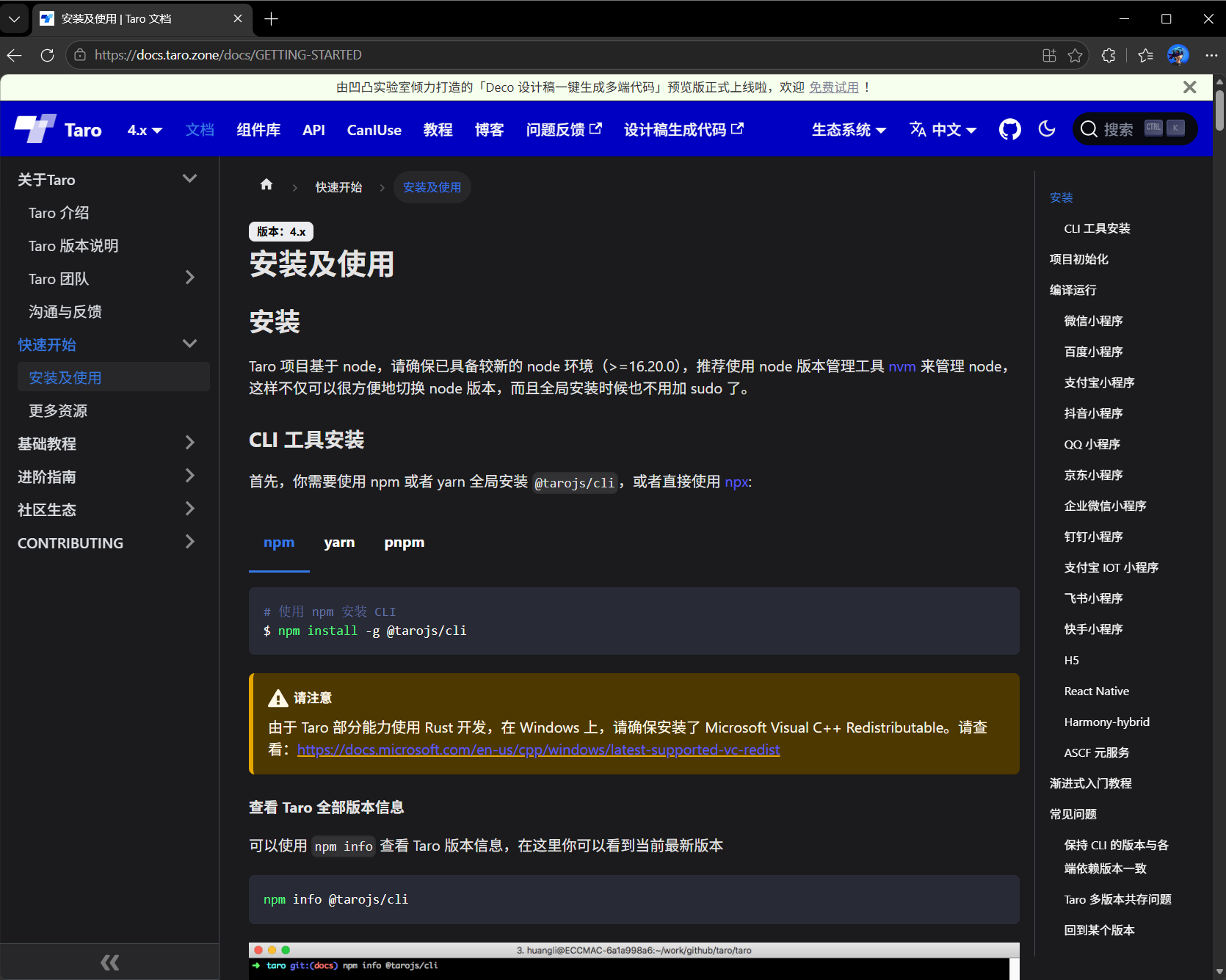
Task: Open 文档 in navbar
Action: [200, 130]
